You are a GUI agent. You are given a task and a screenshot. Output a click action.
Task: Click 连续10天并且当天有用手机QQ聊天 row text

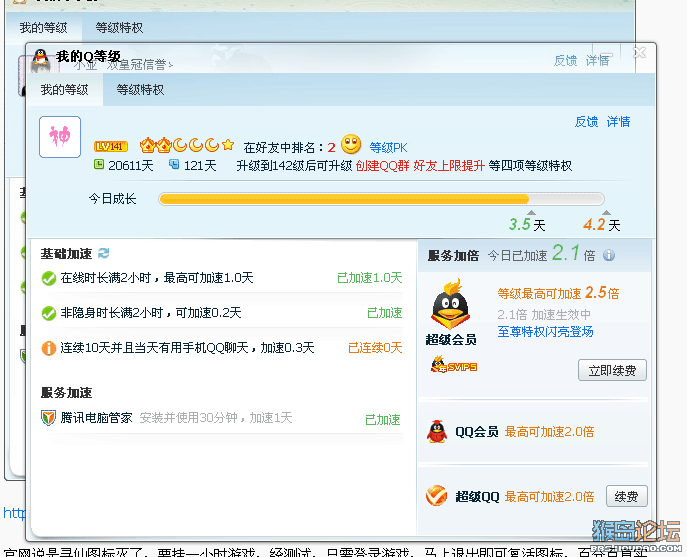tap(187, 348)
